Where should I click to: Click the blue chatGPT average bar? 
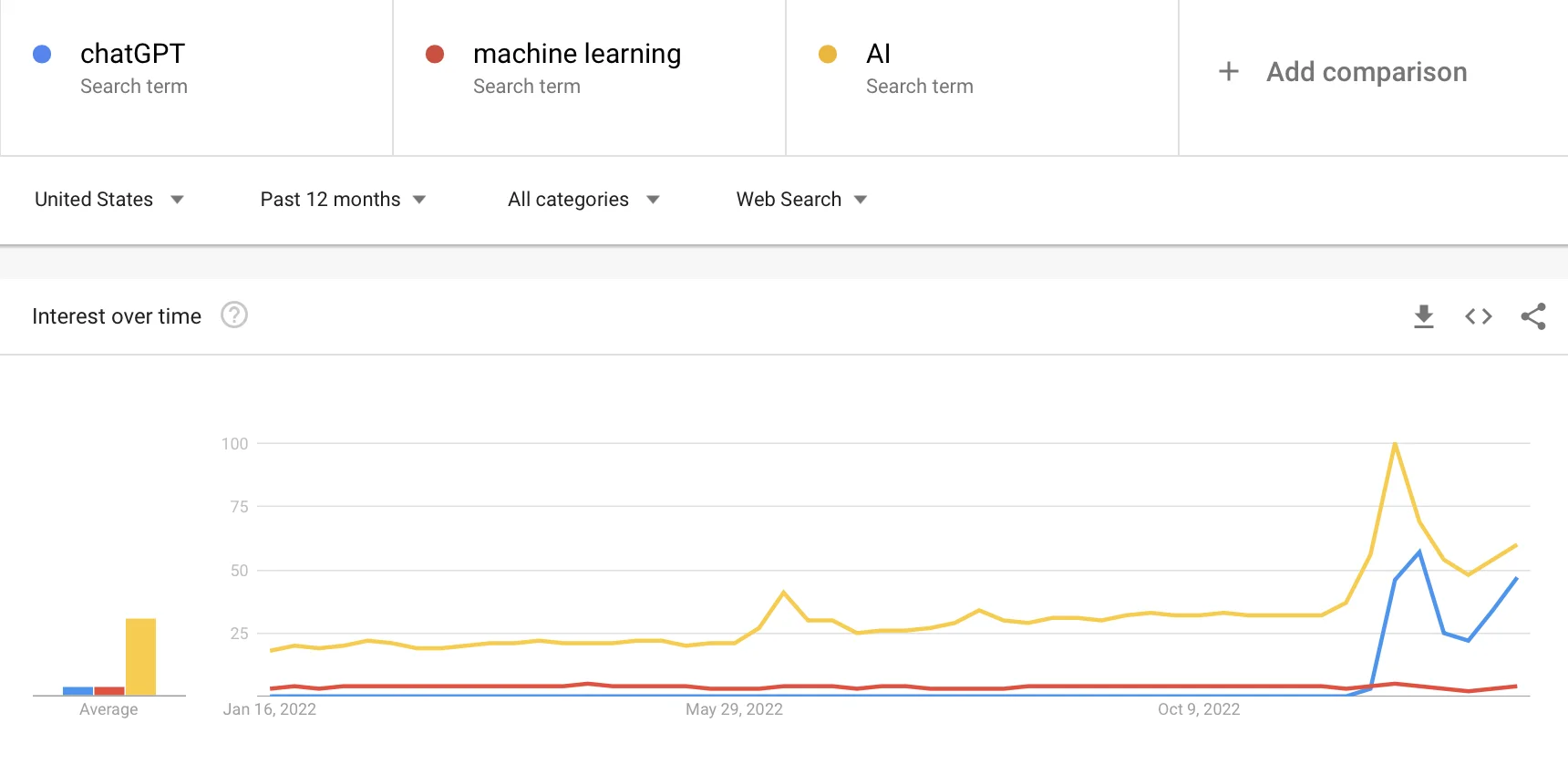click(x=77, y=691)
